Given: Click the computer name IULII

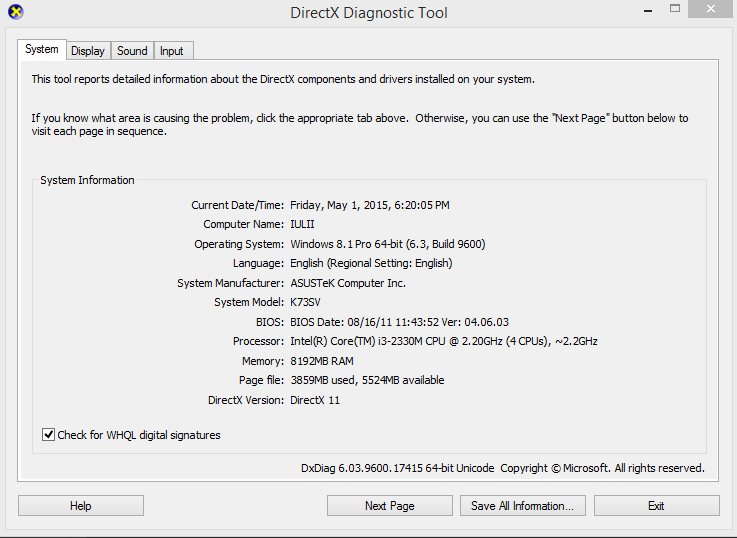Looking at the screenshot, I should 302,224.
